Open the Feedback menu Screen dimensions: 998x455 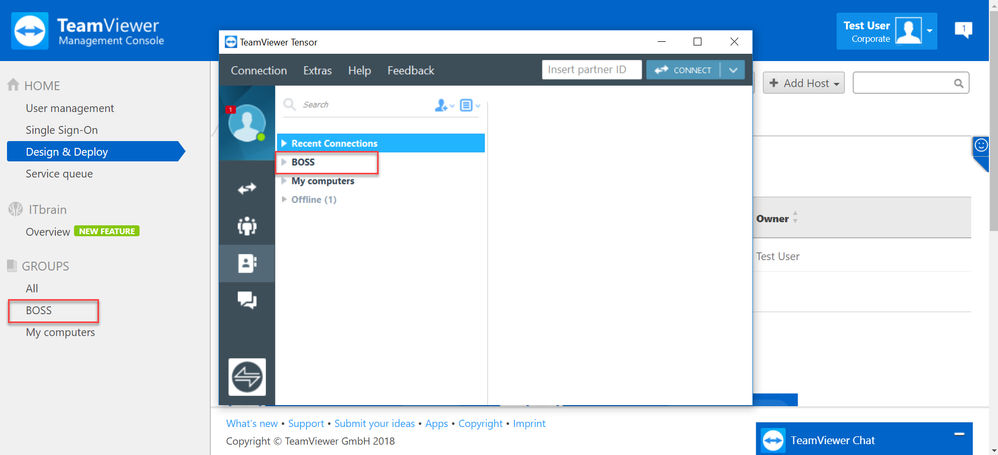click(x=411, y=71)
